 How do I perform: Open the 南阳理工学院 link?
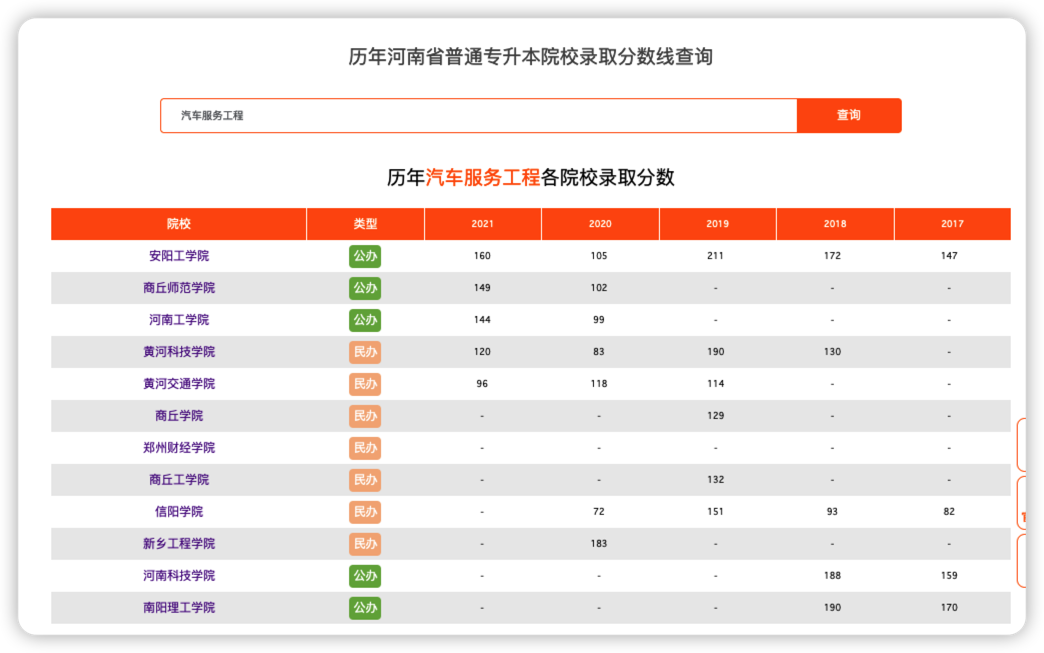[178, 607]
